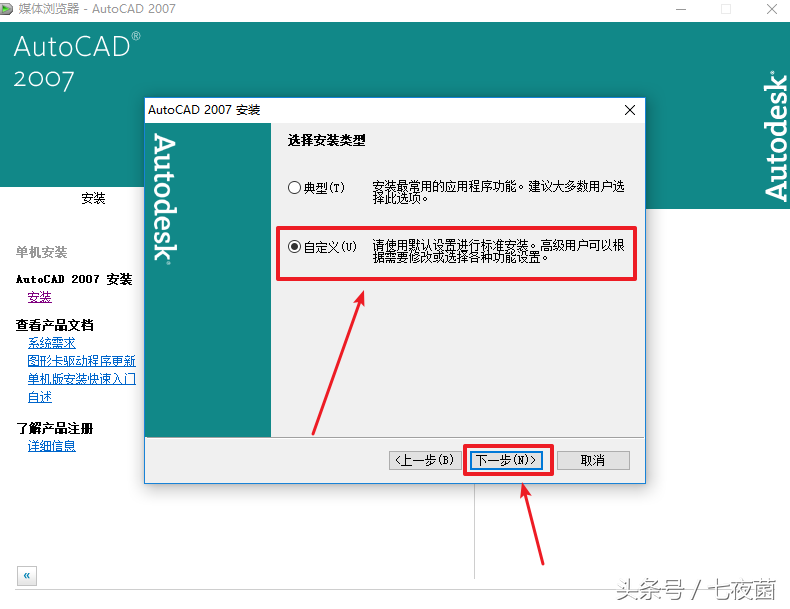
Task: Cancel the install with 取消
Action: coord(593,460)
